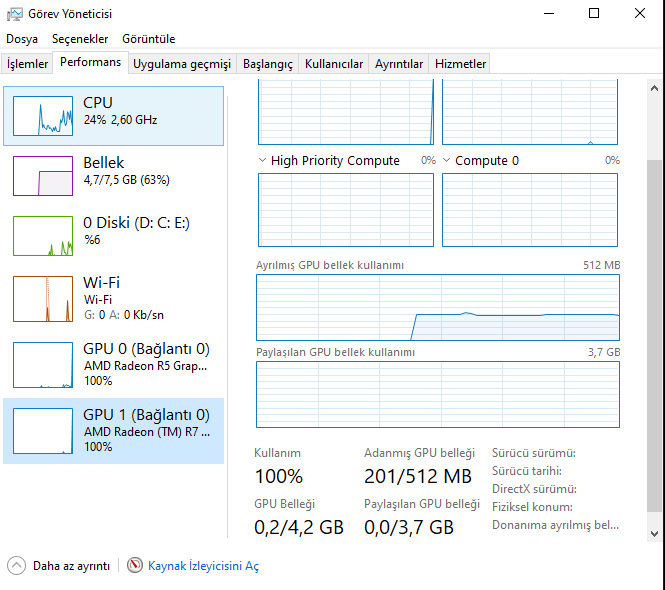Click the Kaynak İzleyicisi resource monitor icon

tap(135, 566)
